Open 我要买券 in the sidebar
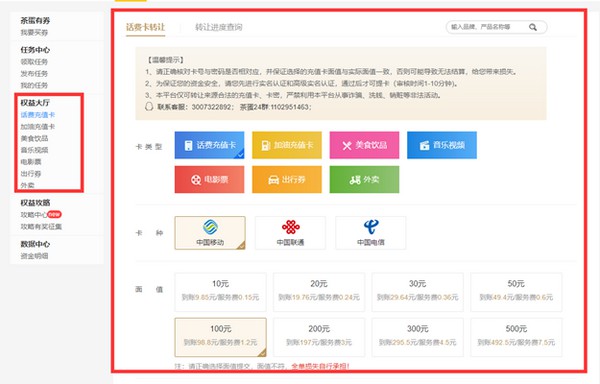Image resolution: width=600 pixels, height=384 pixels. (x=34, y=33)
